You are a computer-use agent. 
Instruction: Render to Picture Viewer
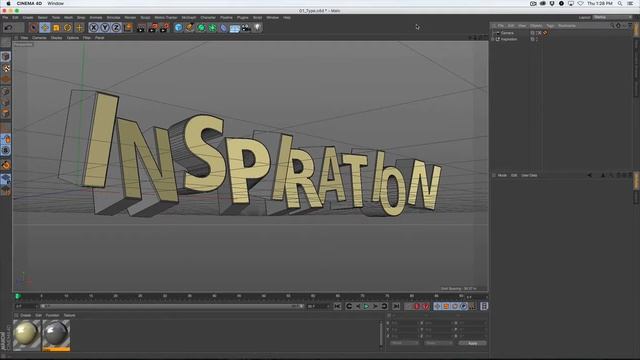click(x=153, y=28)
